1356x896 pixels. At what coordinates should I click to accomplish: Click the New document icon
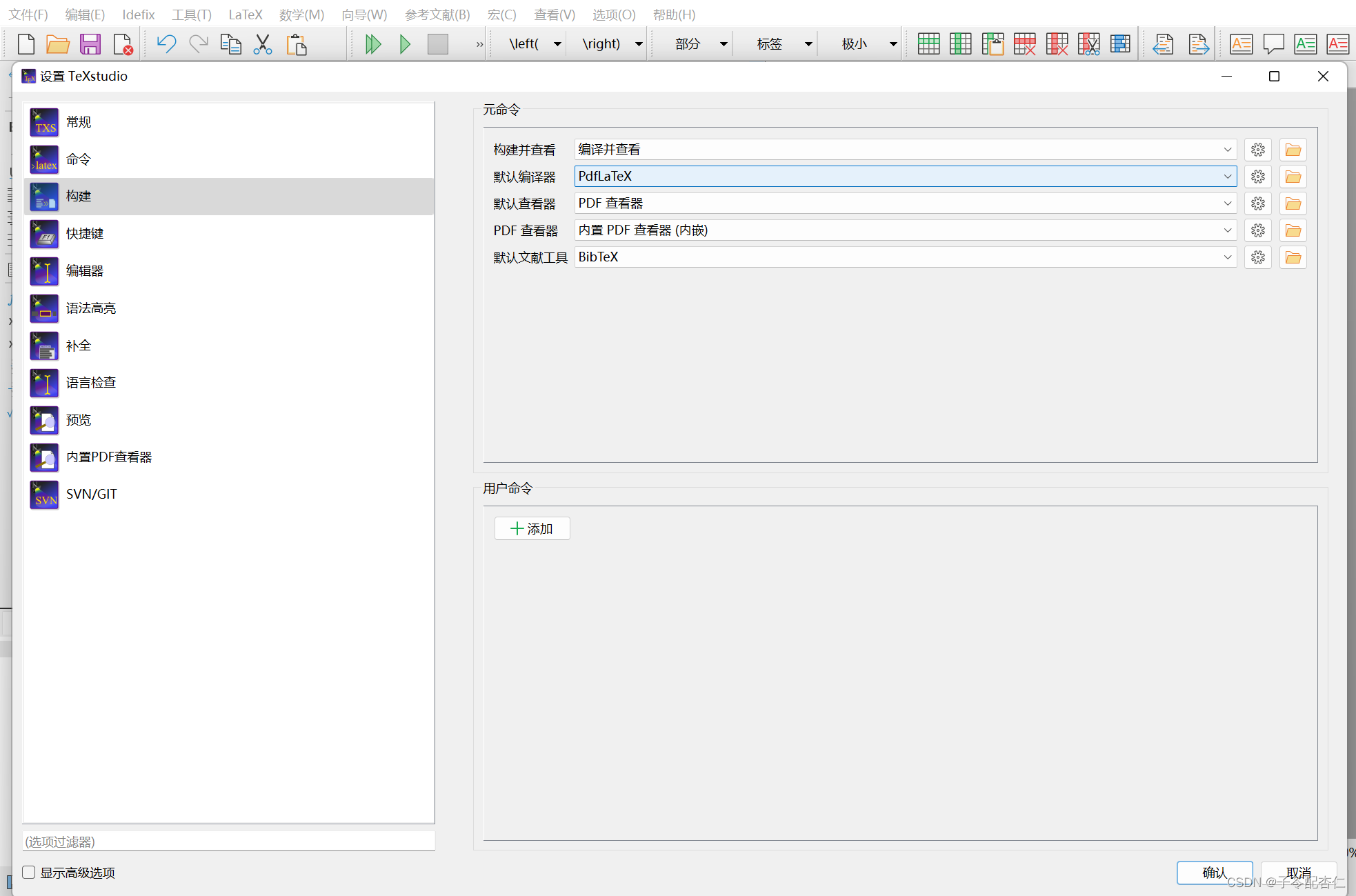point(26,44)
